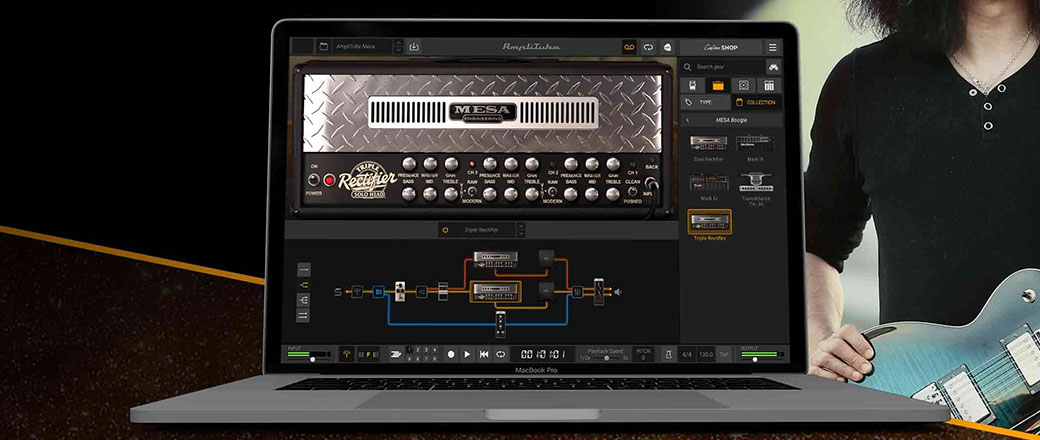Image resolution: width=1040 pixels, height=440 pixels.
Task: Click the splitter block after the pedal
Action: coord(421,291)
